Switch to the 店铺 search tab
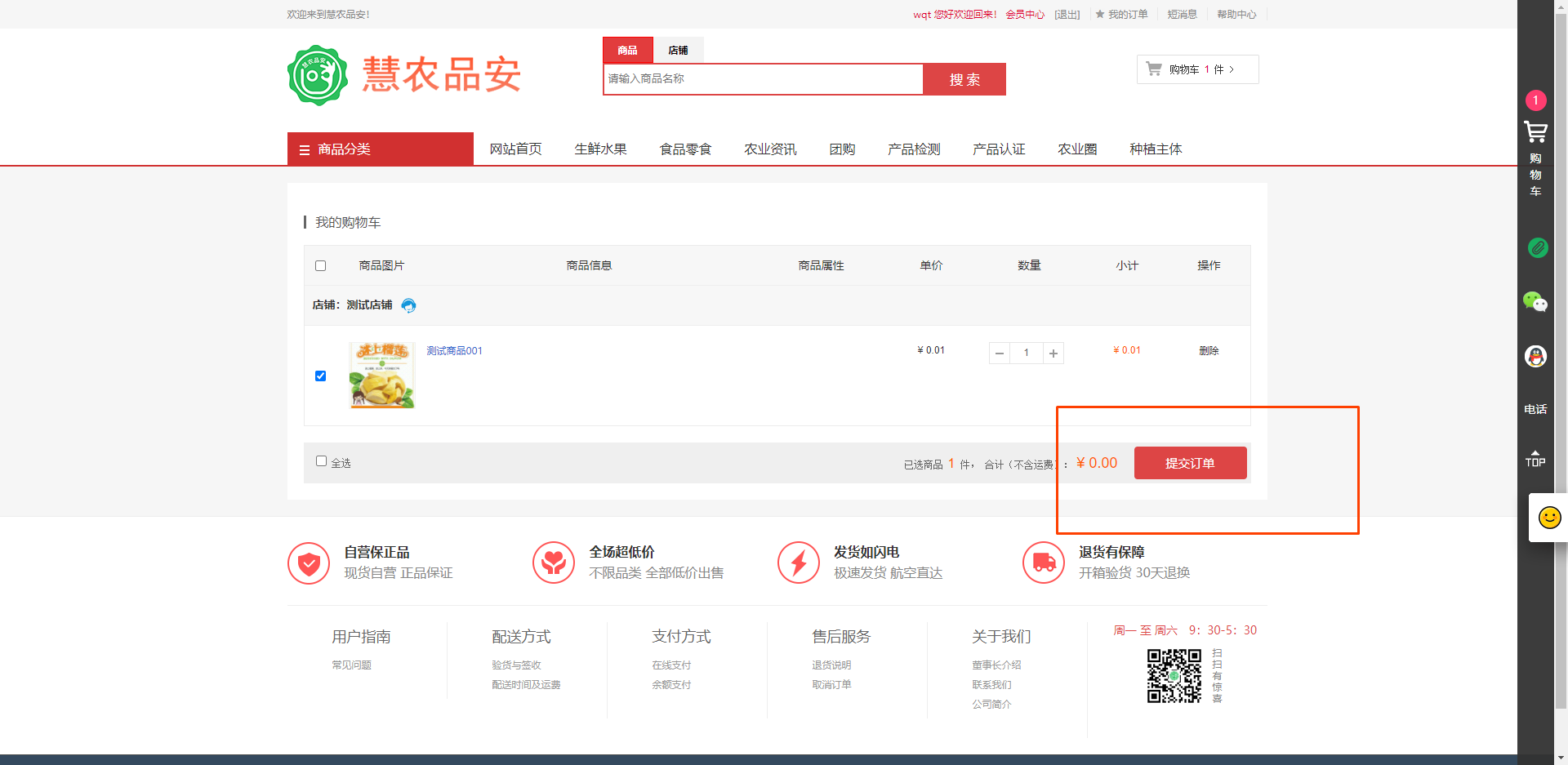Screen dimensions: 1568x765 [x=678, y=51]
